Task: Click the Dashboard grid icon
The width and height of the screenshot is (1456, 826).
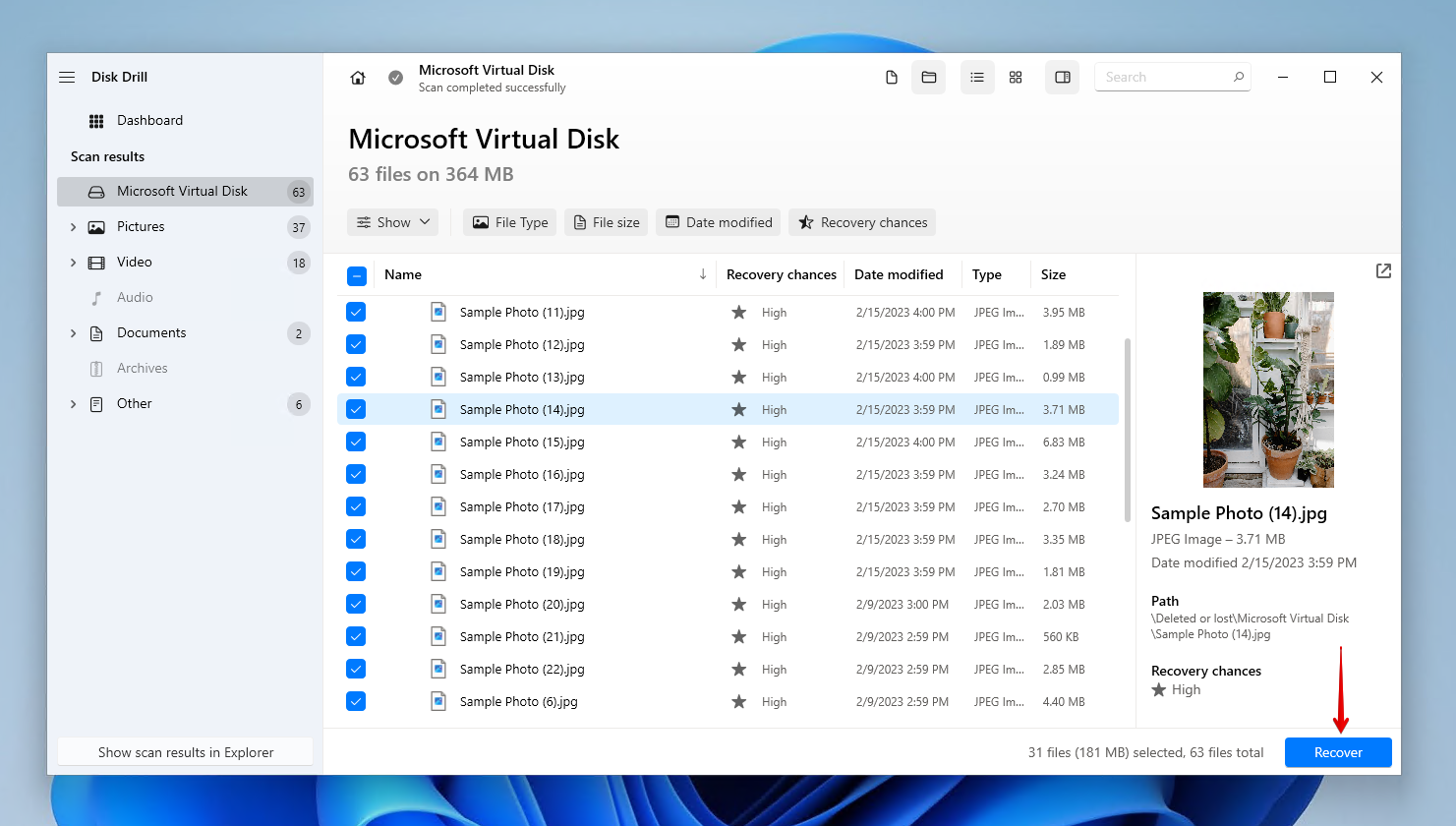Action: (96, 121)
